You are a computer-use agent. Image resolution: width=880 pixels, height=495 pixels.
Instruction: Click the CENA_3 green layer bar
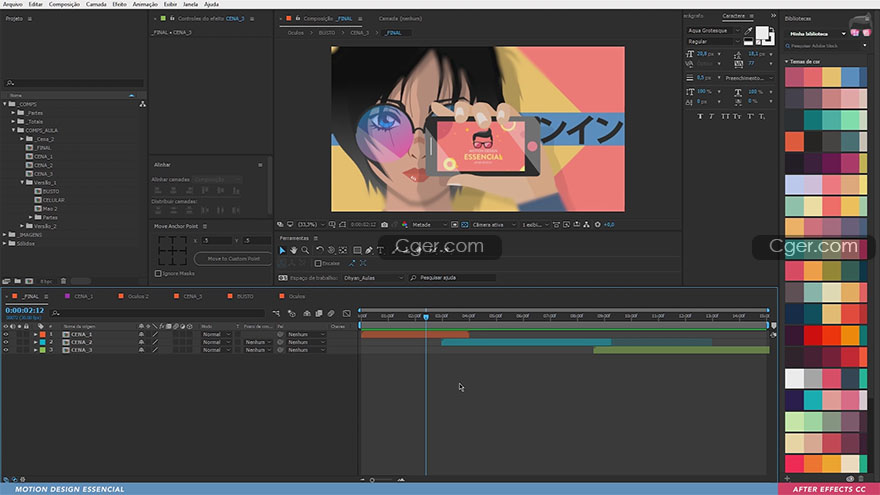(681, 350)
